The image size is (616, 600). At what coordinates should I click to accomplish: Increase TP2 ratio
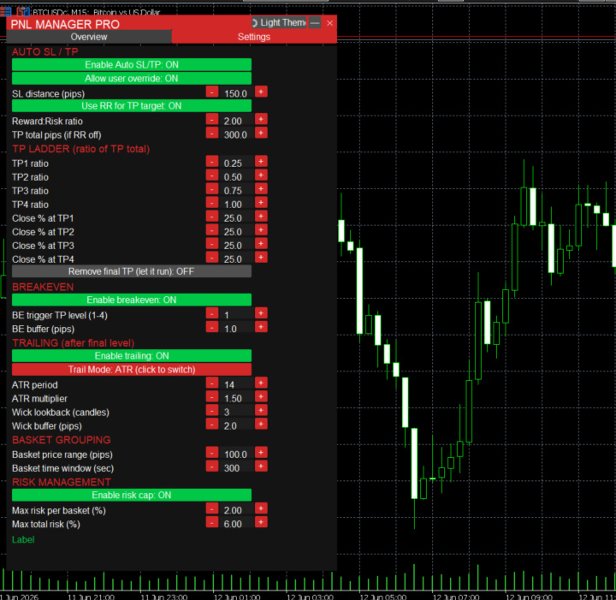pos(261,175)
